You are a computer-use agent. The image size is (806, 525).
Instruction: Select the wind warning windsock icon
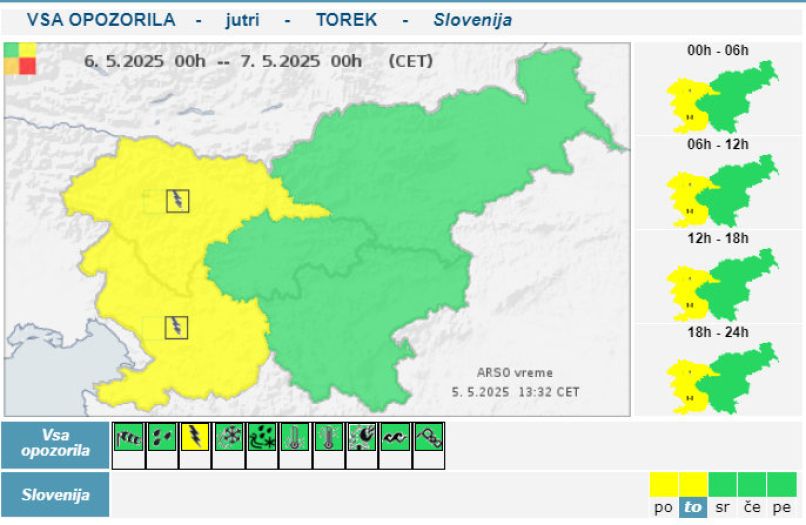[x=129, y=437]
